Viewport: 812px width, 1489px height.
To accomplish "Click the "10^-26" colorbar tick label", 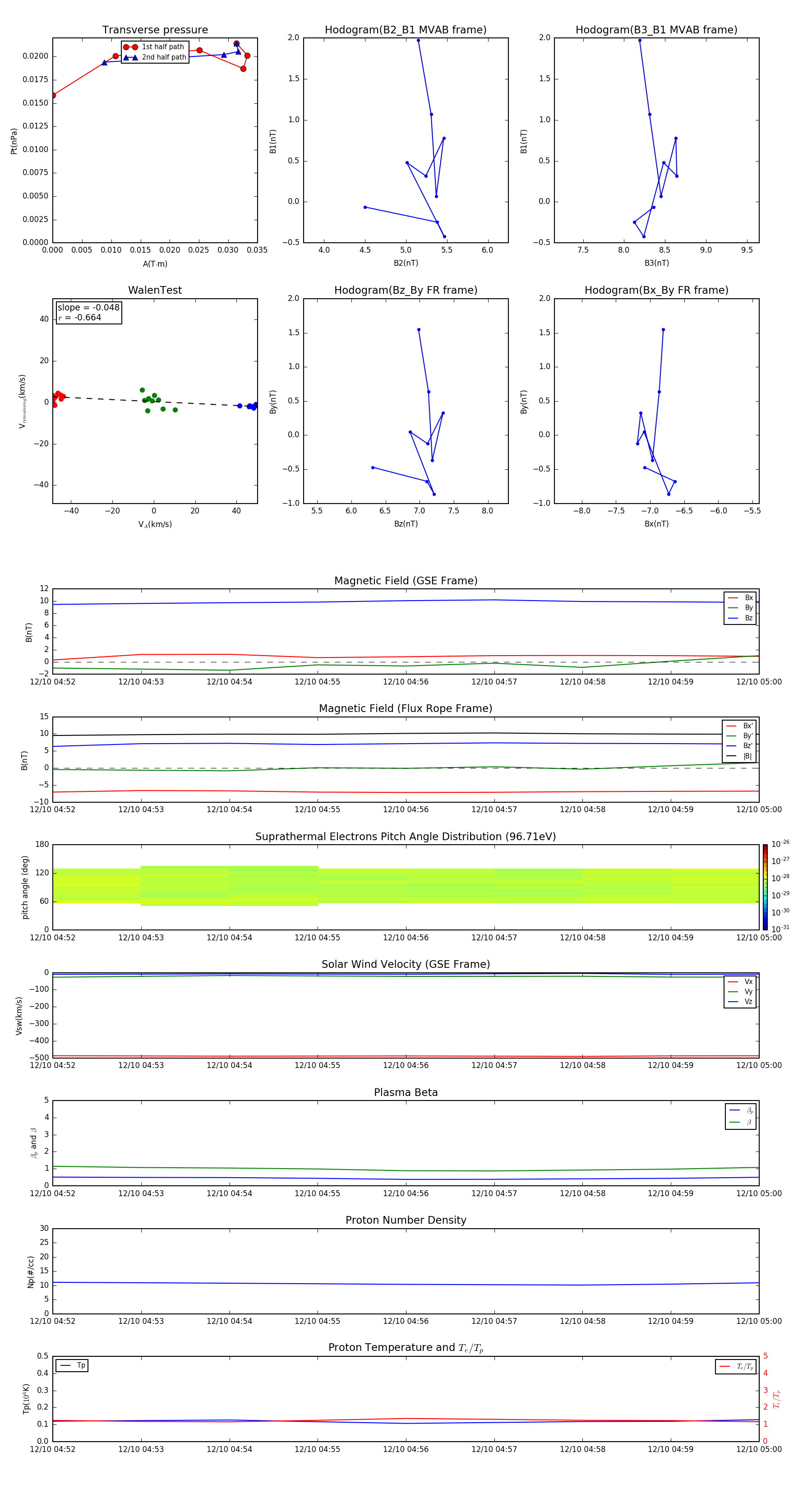I will pos(780,844).
